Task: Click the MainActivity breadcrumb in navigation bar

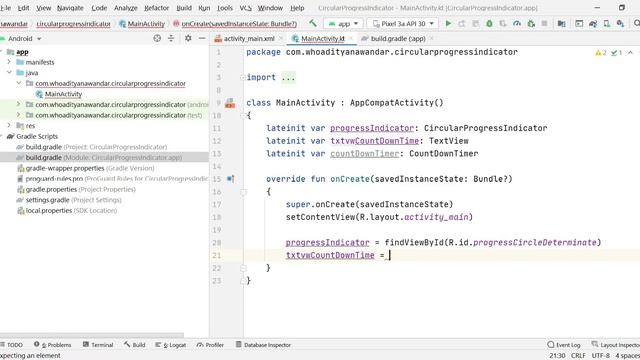Action: pyautogui.click(x=142, y=24)
